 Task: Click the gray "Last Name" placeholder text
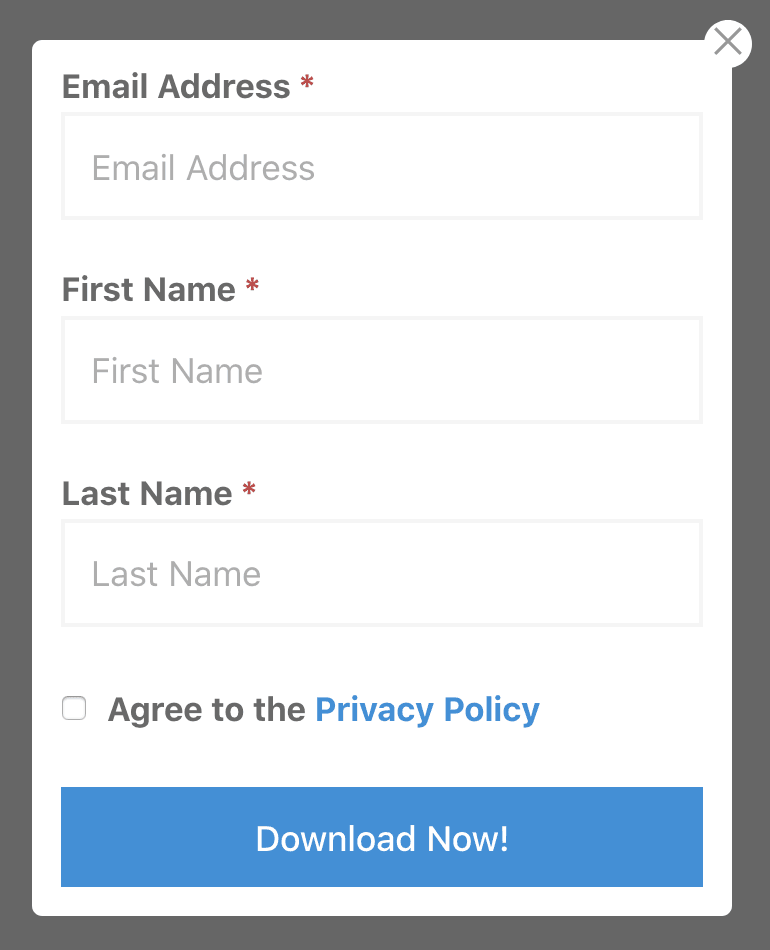click(x=176, y=575)
